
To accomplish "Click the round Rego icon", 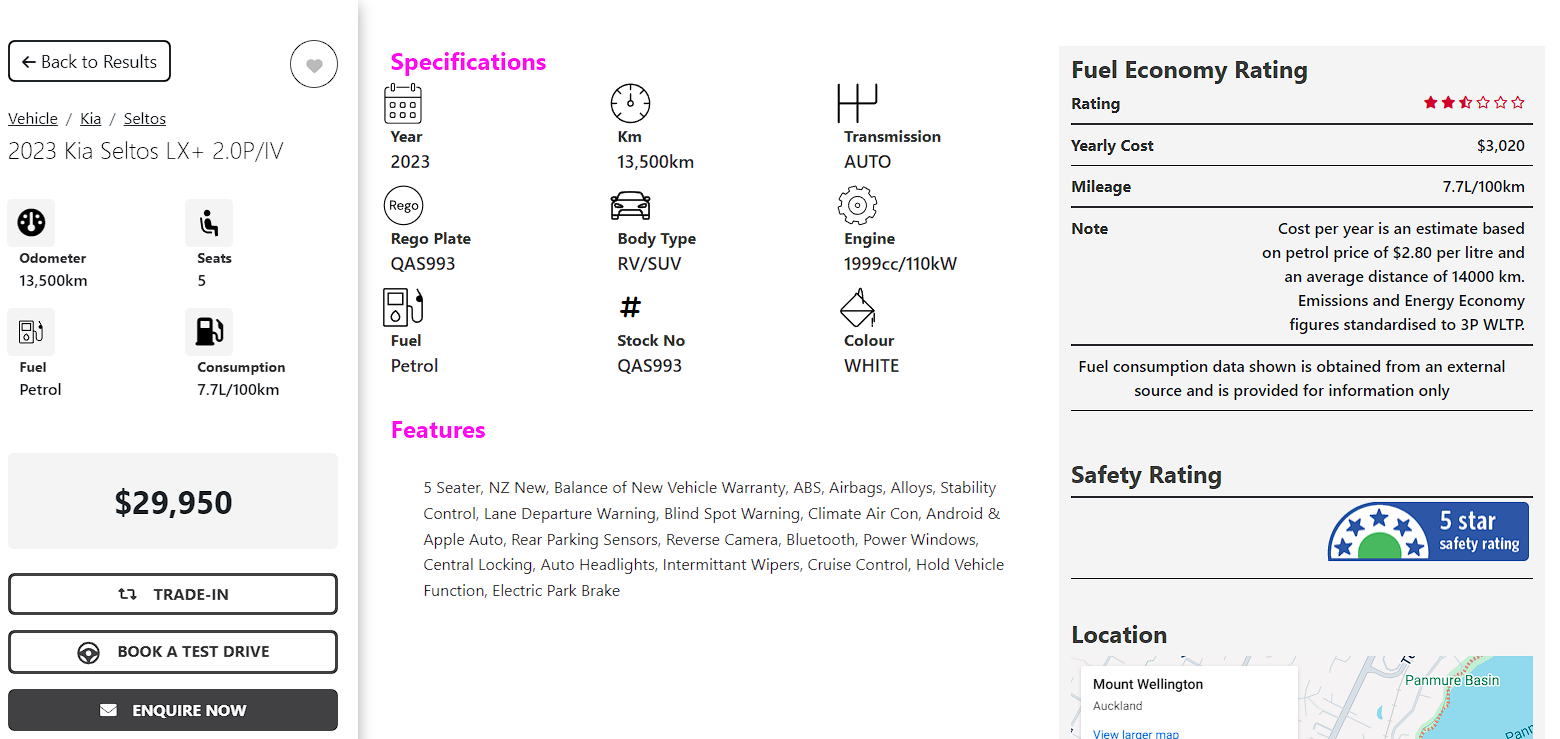I will pos(403,205).
